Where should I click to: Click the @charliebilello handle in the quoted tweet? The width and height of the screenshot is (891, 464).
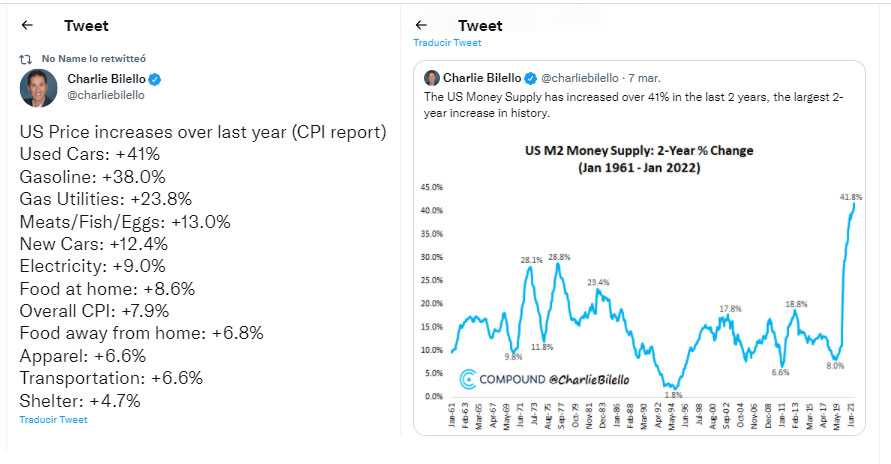(x=580, y=77)
